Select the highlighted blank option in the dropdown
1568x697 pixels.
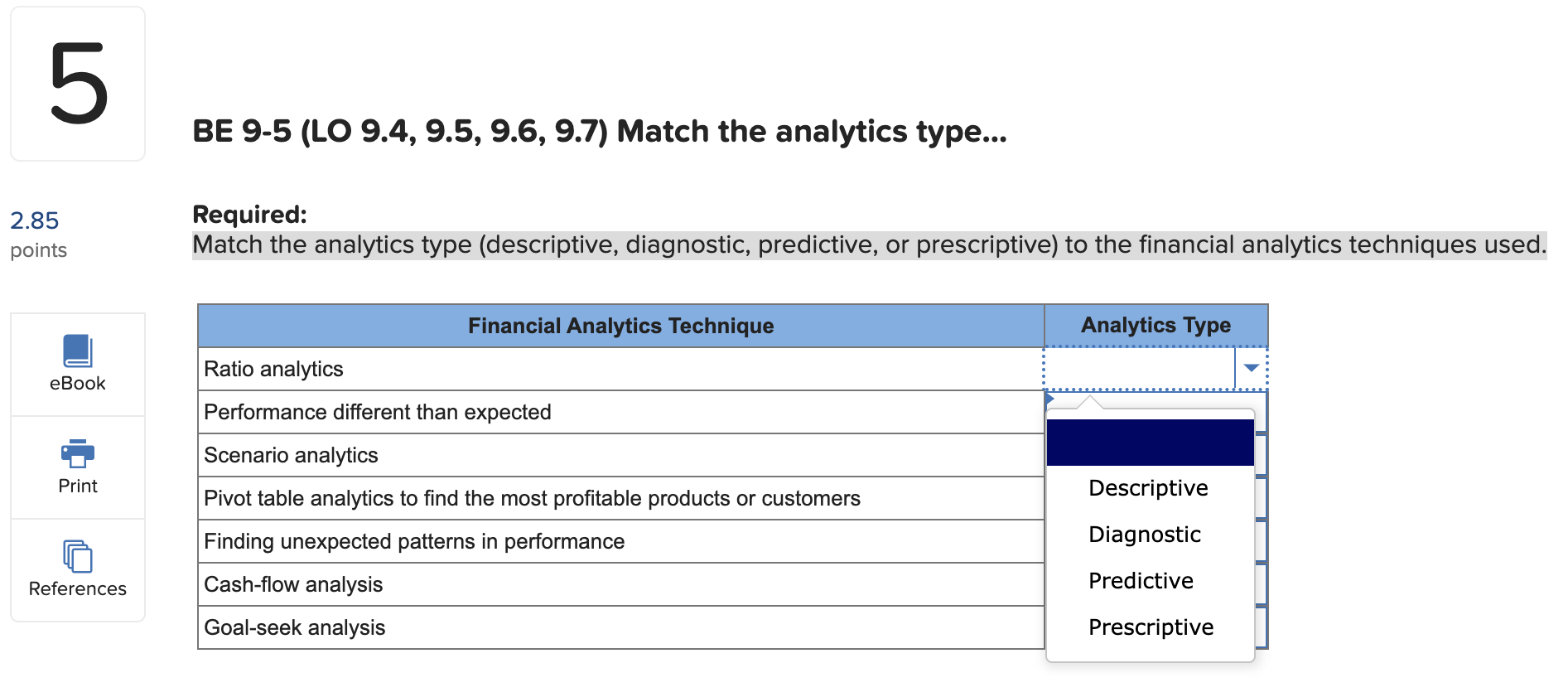tap(1150, 443)
